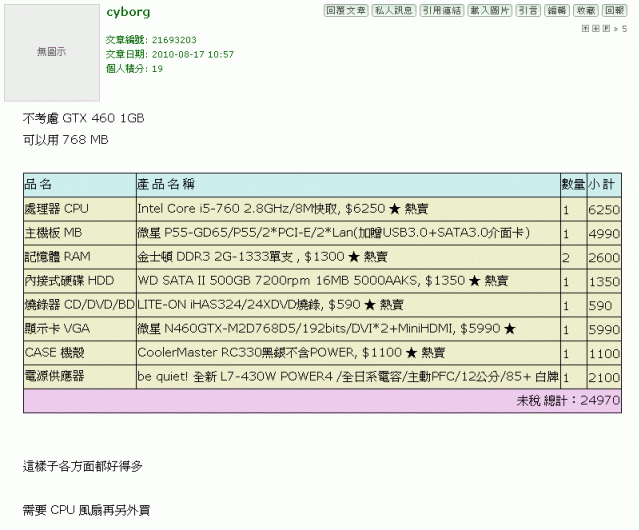Jump to previous post with up-arrow icon
The width and height of the screenshot is (640, 530).
pyautogui.click(x=585, y=29)
